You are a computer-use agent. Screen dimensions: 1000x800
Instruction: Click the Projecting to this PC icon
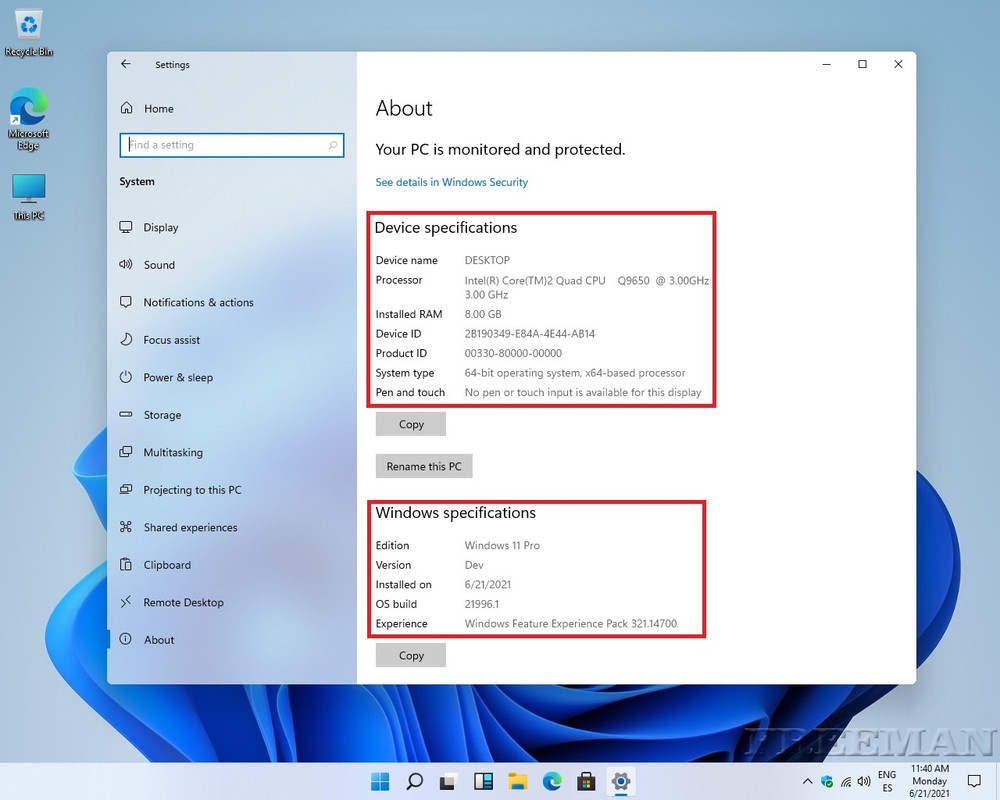126,489
